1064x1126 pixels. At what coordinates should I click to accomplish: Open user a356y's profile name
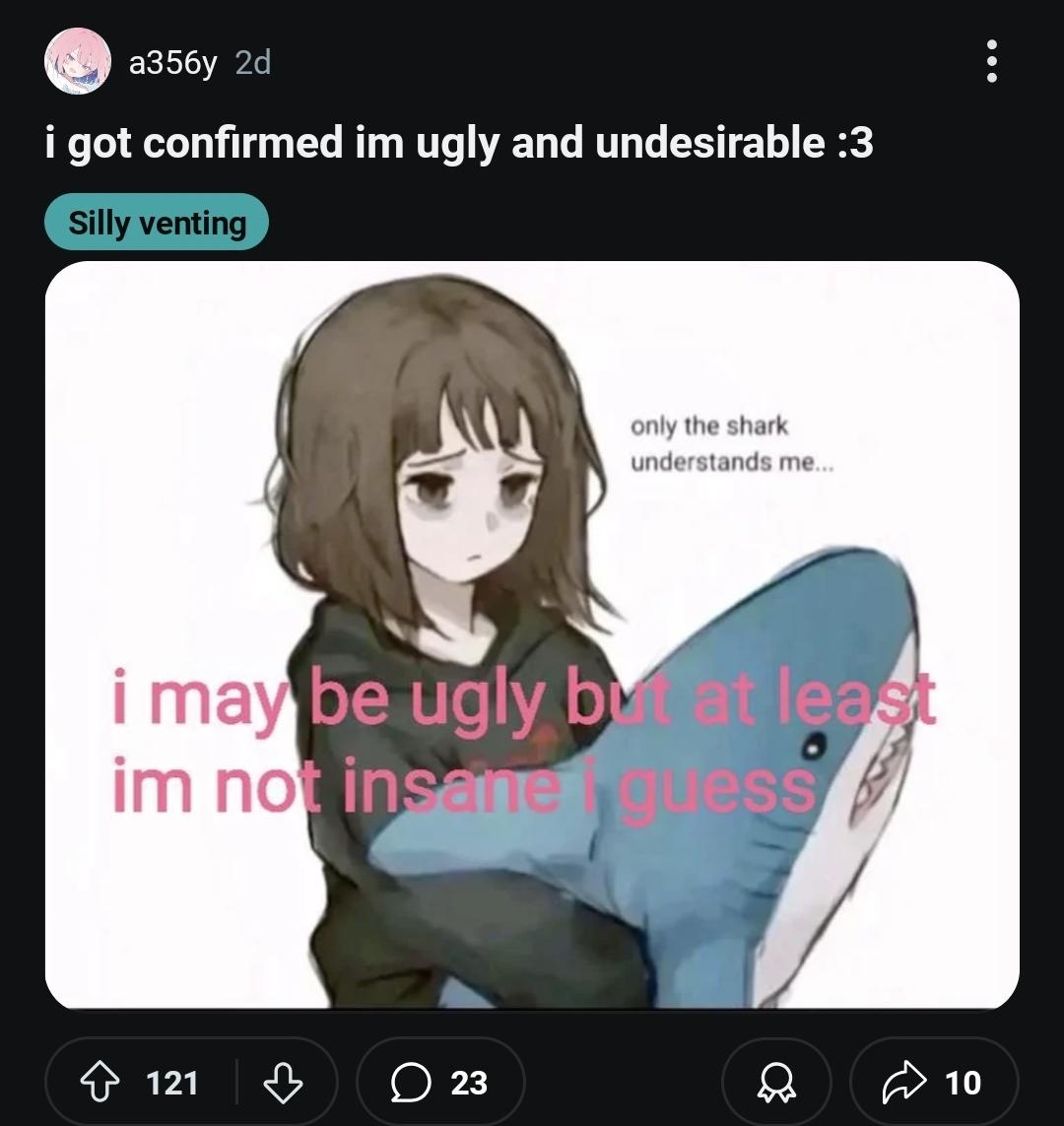coord(172,63)
